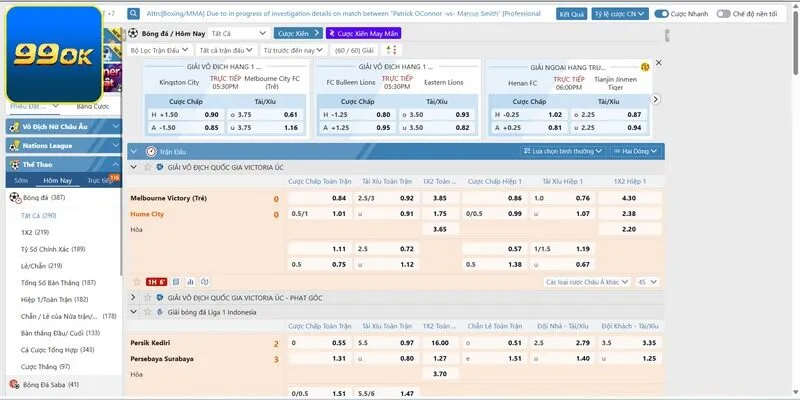Open the Bộ Lọc Trận Đấu filter dropdown
This screenshot has height=400, width=800.
pyautogui.click(x=158, y=49)
